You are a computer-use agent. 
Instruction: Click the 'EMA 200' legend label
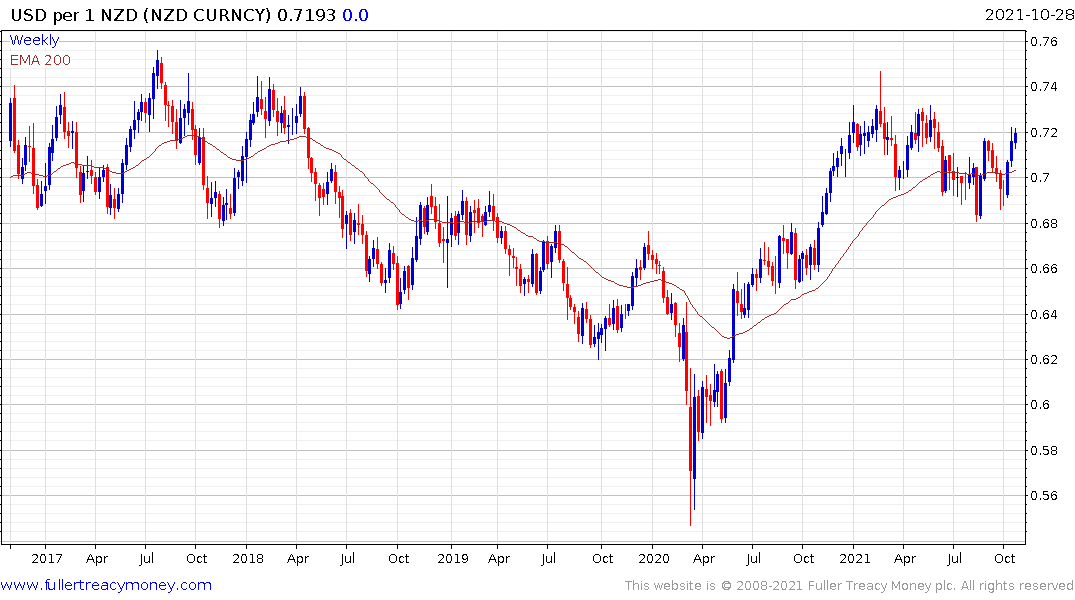(x=40, y=60)
